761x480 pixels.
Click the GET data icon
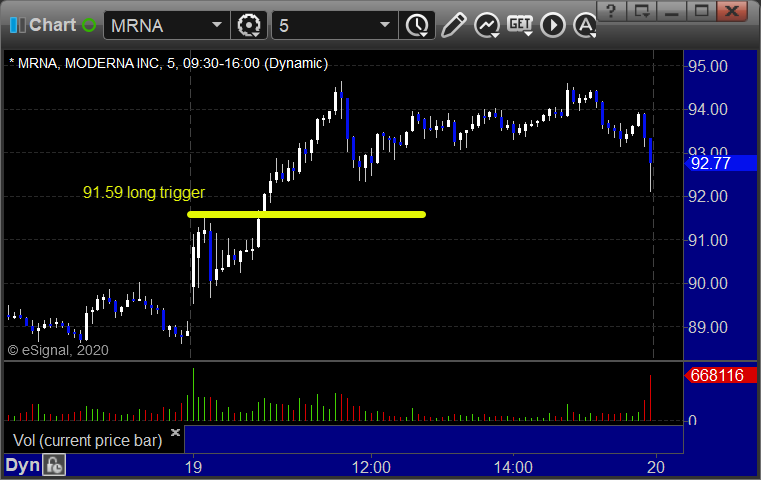[520, 25]
